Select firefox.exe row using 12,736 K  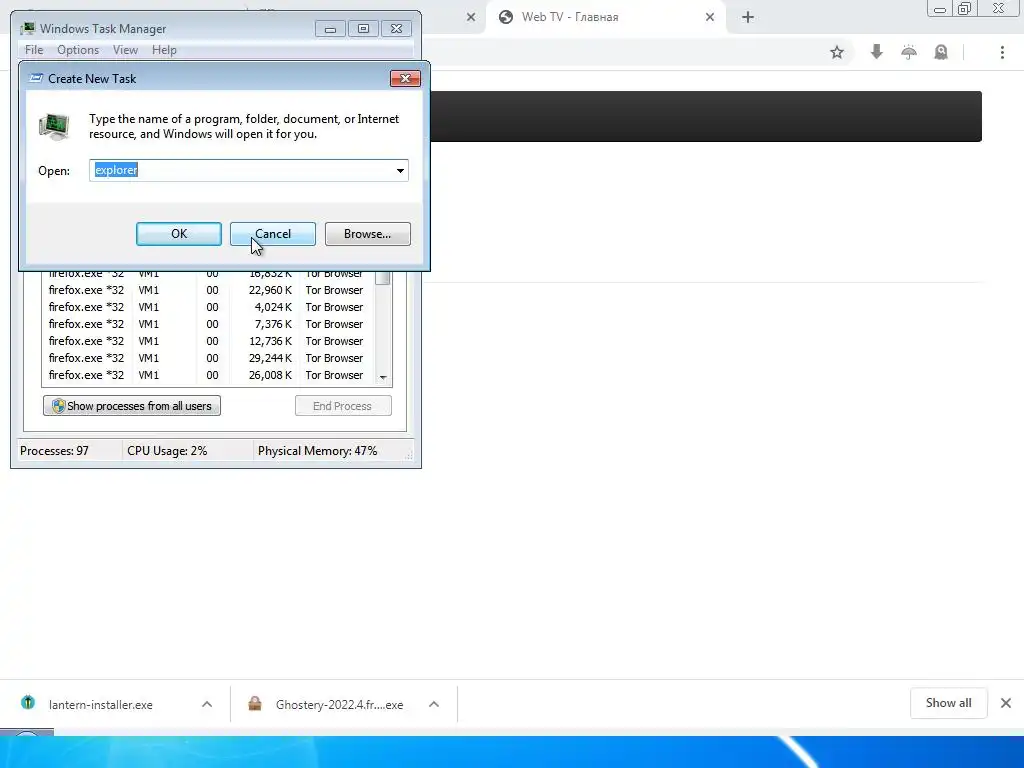click(x=209, y=341)
